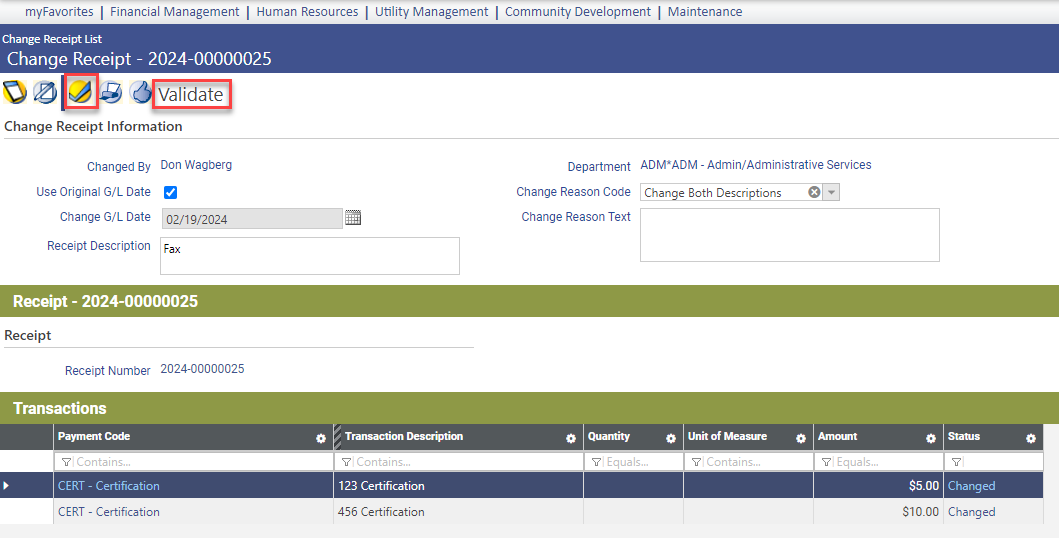Click the Payment Code filter funnel icon
Viewport: 1059px width, 538px height.
66,462
